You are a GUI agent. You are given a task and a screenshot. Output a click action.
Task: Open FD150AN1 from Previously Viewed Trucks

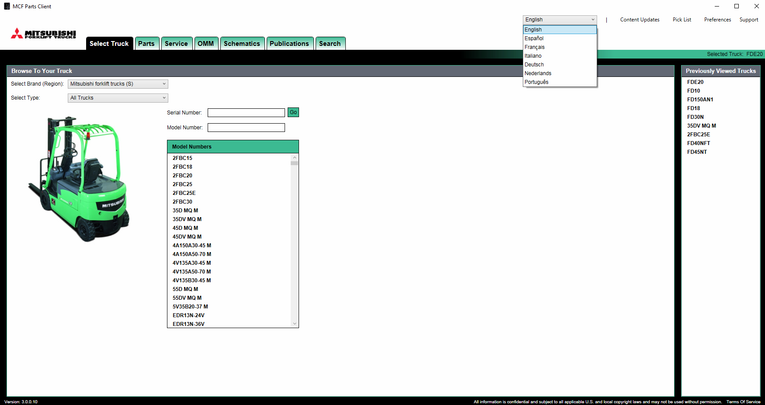pos(700,99)
